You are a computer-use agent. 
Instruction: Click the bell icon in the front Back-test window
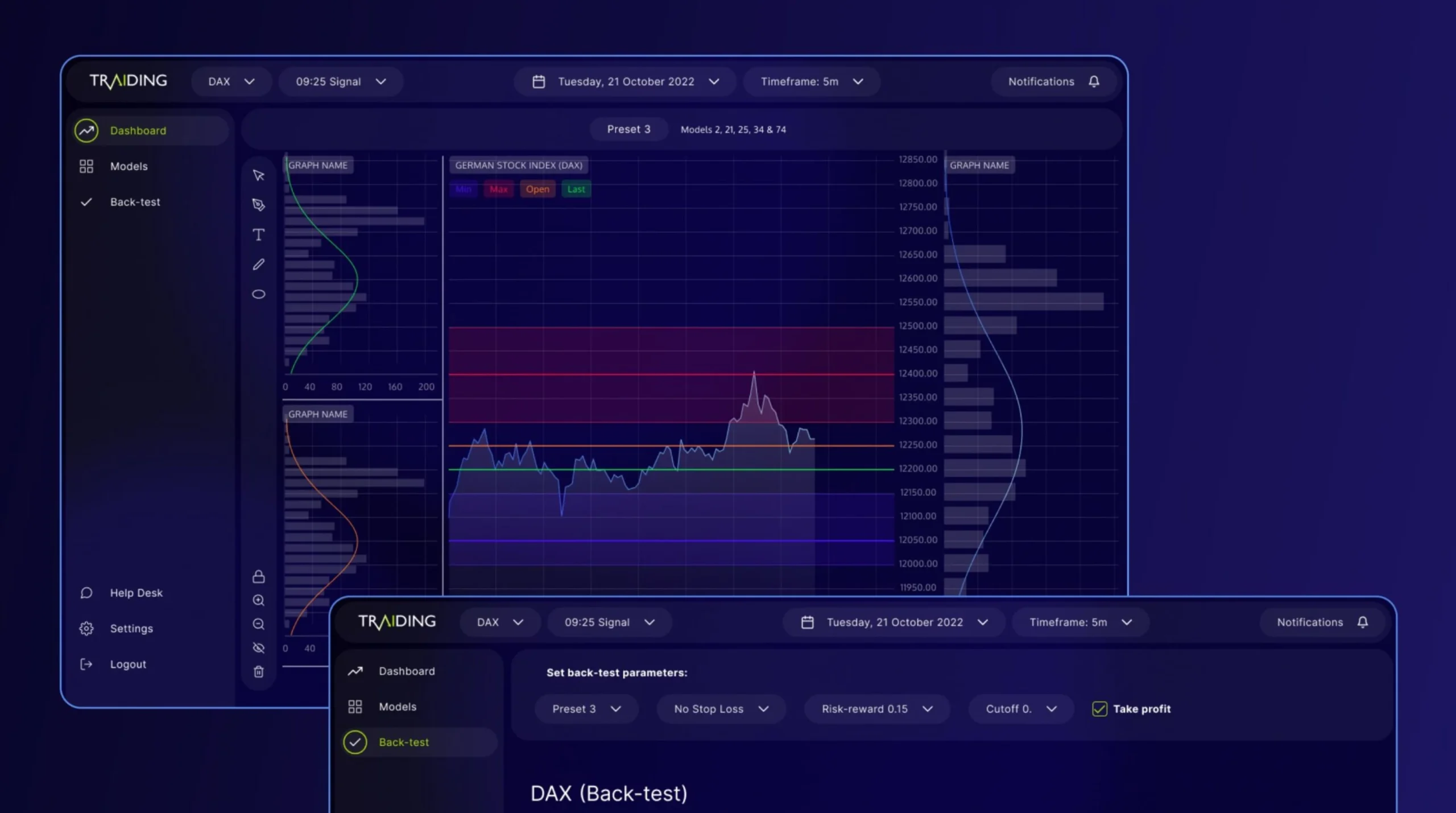[1363, 622]
